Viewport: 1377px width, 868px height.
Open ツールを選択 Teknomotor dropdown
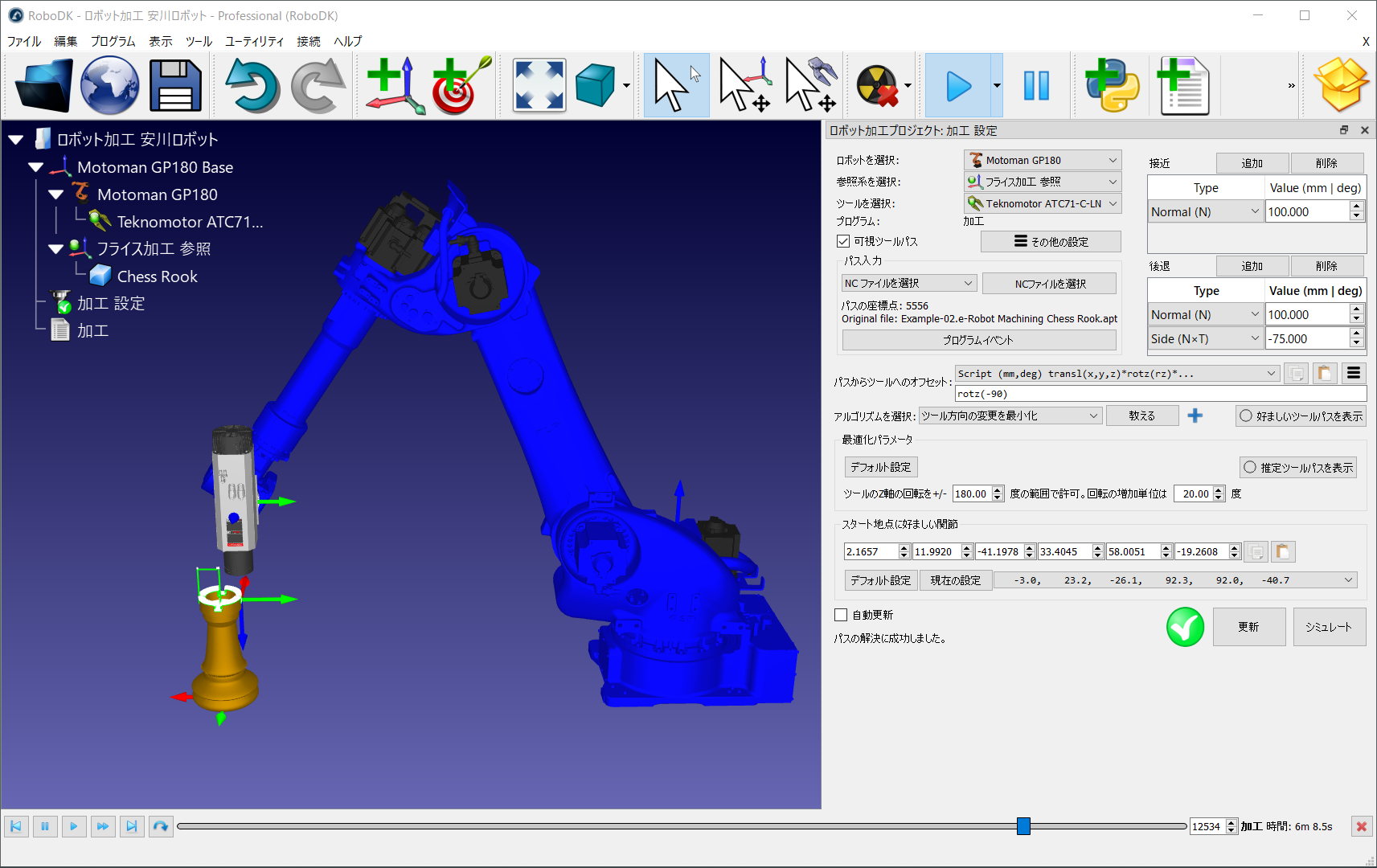tap(1043, 203)
